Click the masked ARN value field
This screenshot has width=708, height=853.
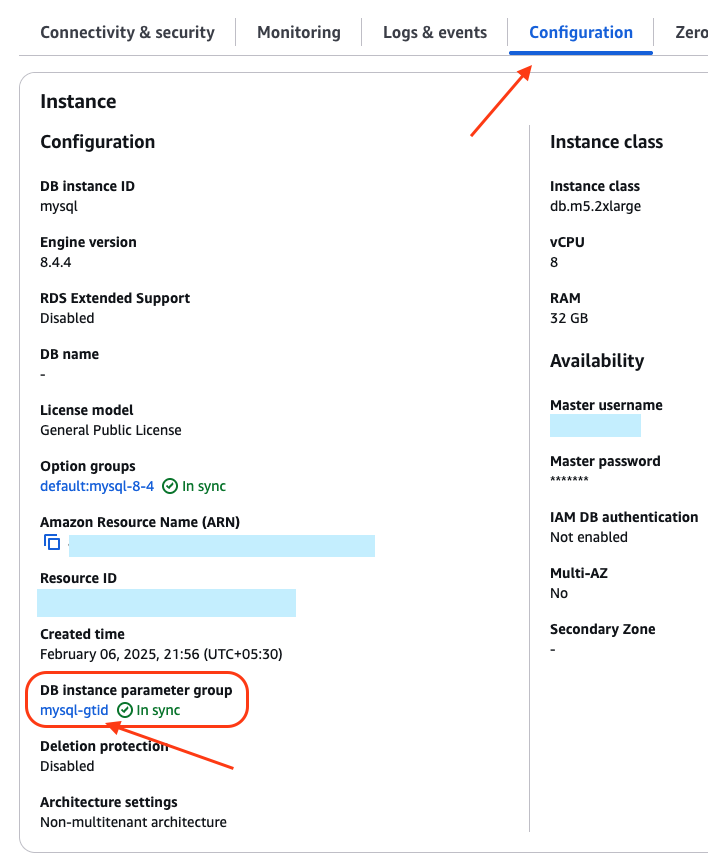221,545
